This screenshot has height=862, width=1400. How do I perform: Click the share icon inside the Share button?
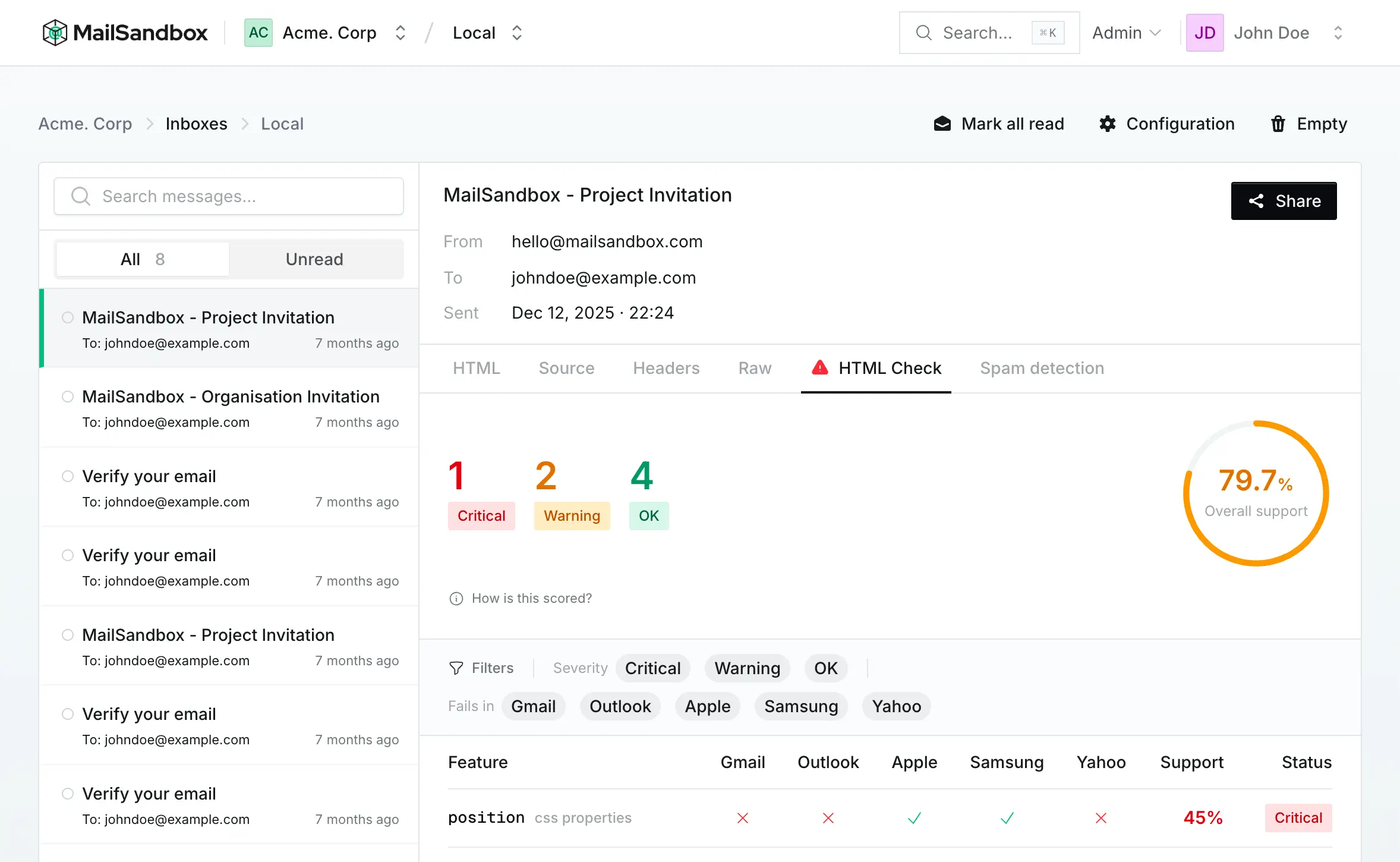[1256, 201]
